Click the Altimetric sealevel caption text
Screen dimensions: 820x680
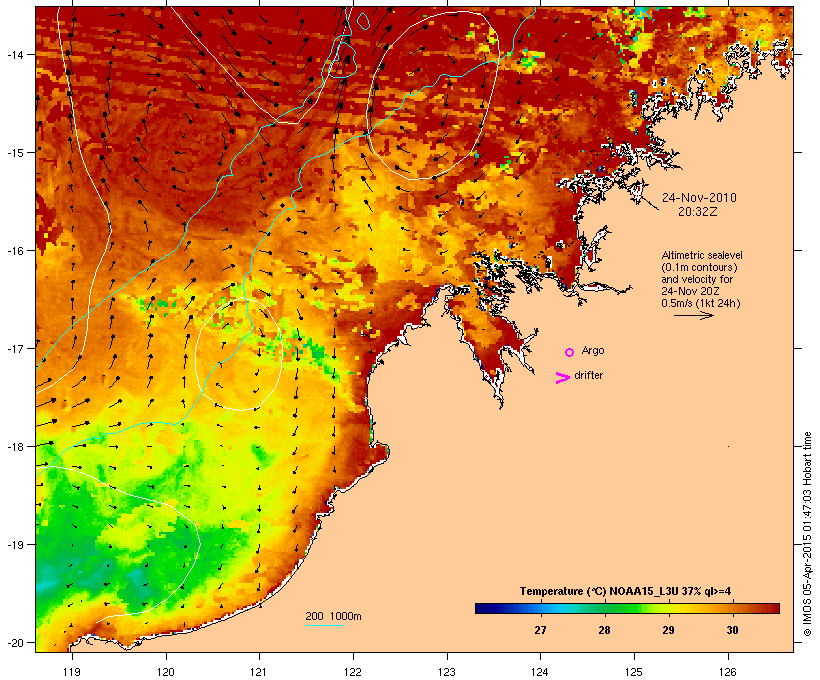[702, 255]
